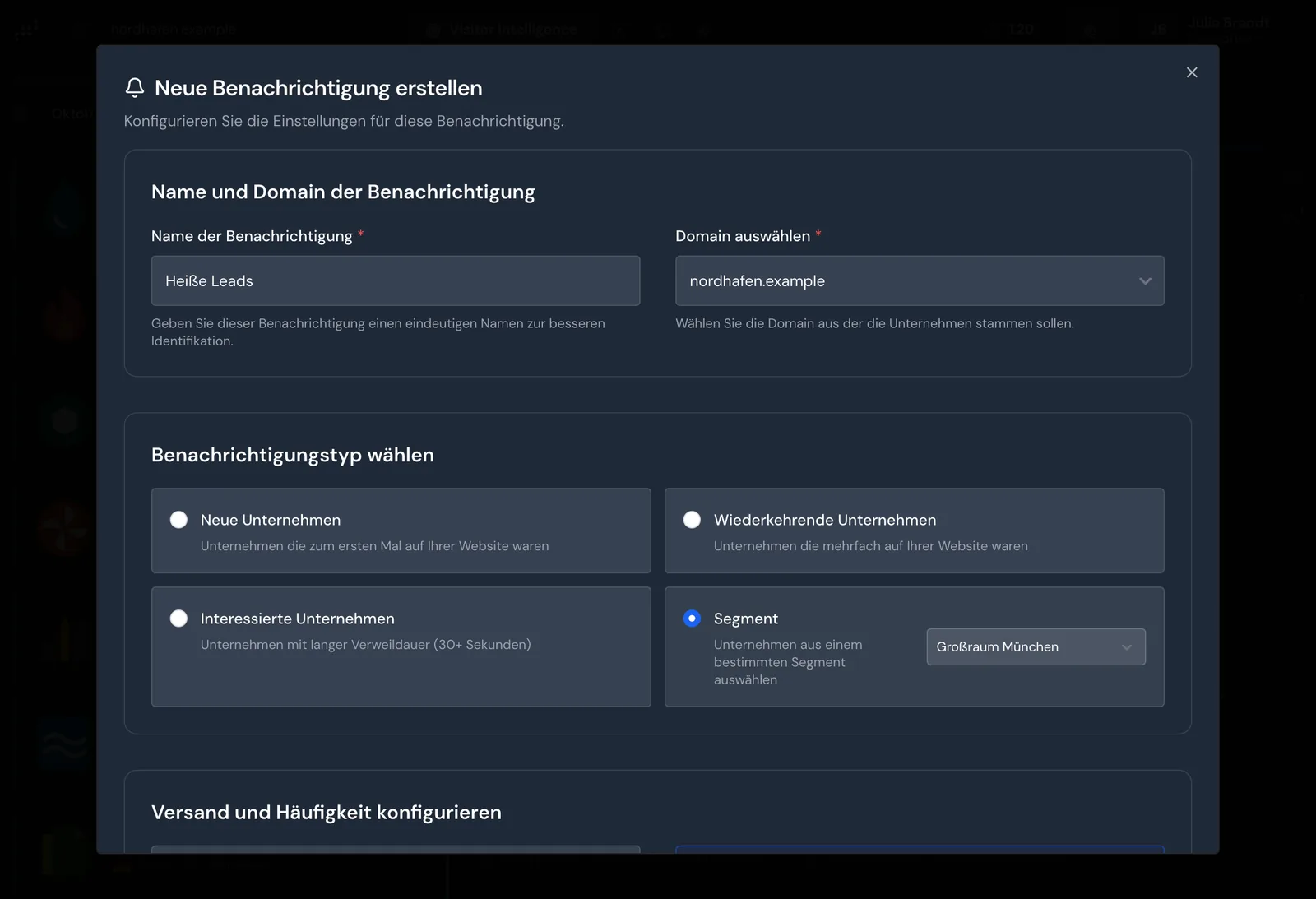Open the Domain auswählen dropdown
The width and height of the screenshot is (1316, 899).
click(920, 280)
